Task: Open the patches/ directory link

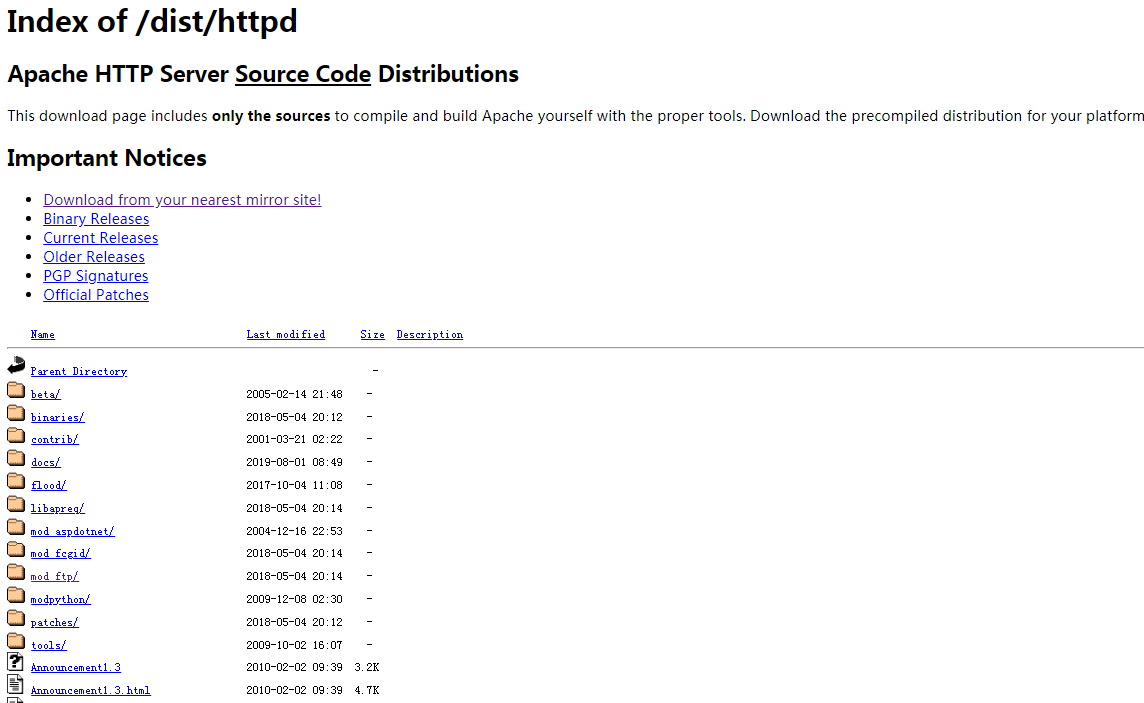Action: pos(55,622)
